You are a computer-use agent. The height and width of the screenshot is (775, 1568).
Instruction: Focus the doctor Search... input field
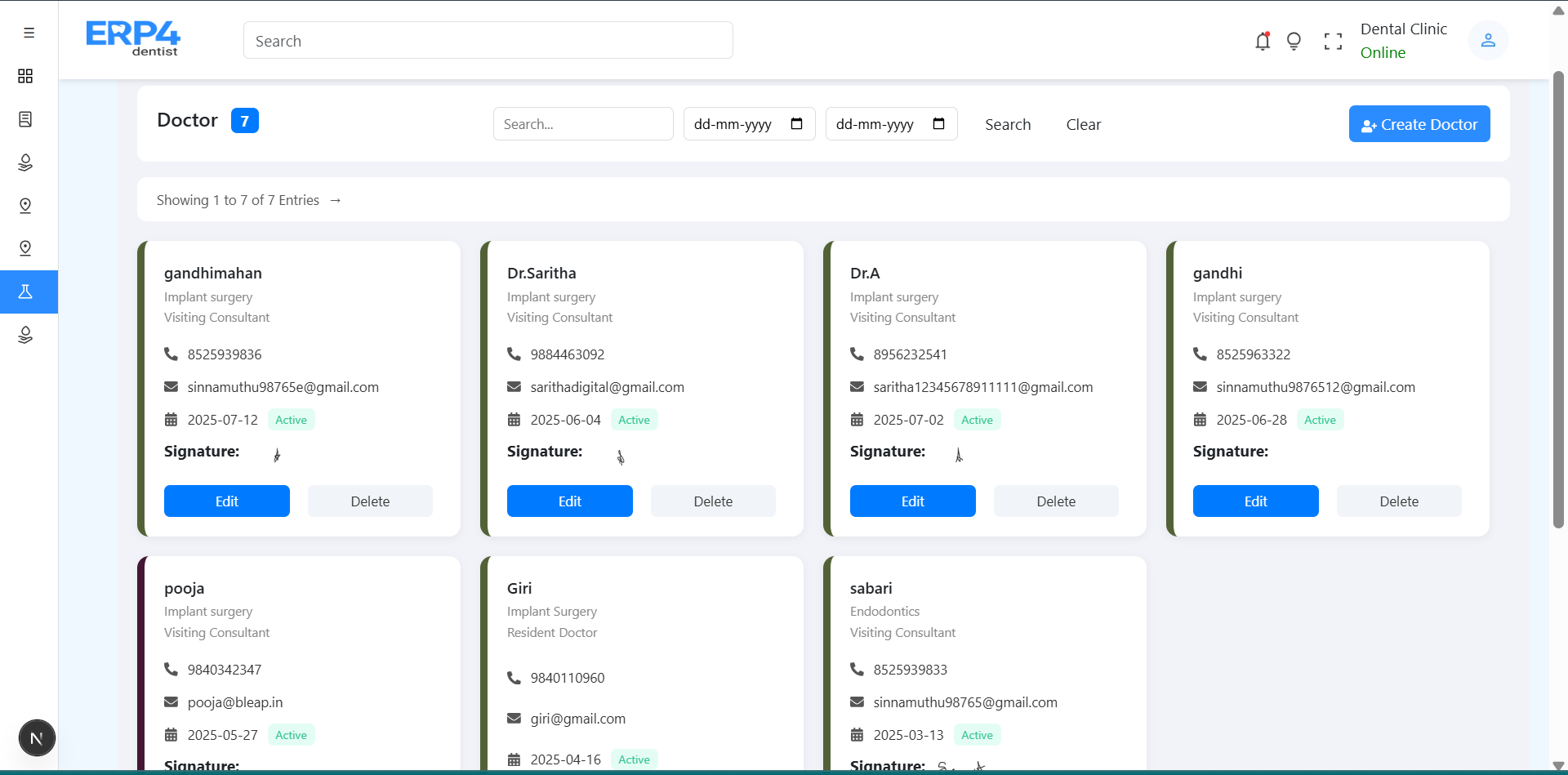click(x=583, y=124)
